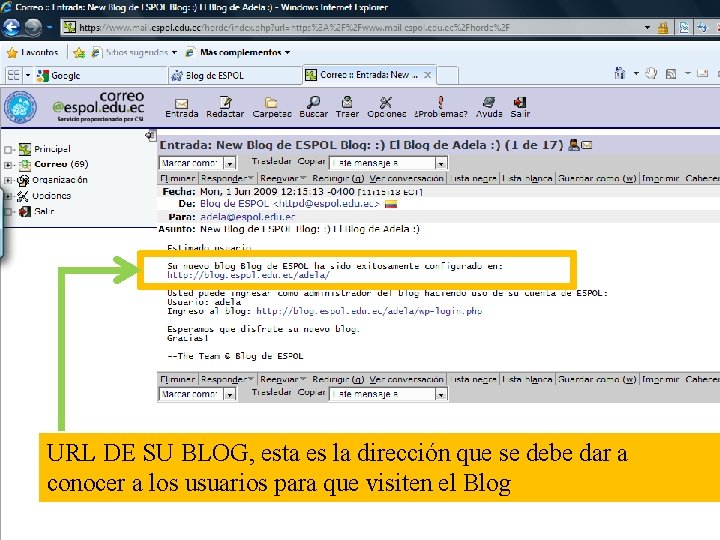Switch to the Blog de ESPOL tab
The image size is (720, 540).
click(x=235, y=75)
